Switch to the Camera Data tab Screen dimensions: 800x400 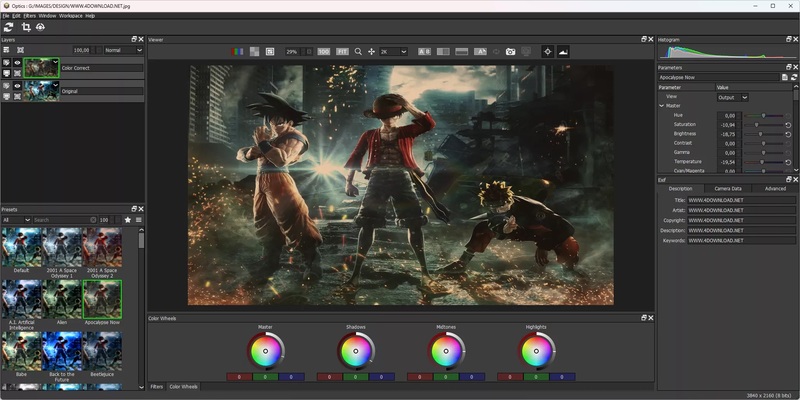(728, 189)
